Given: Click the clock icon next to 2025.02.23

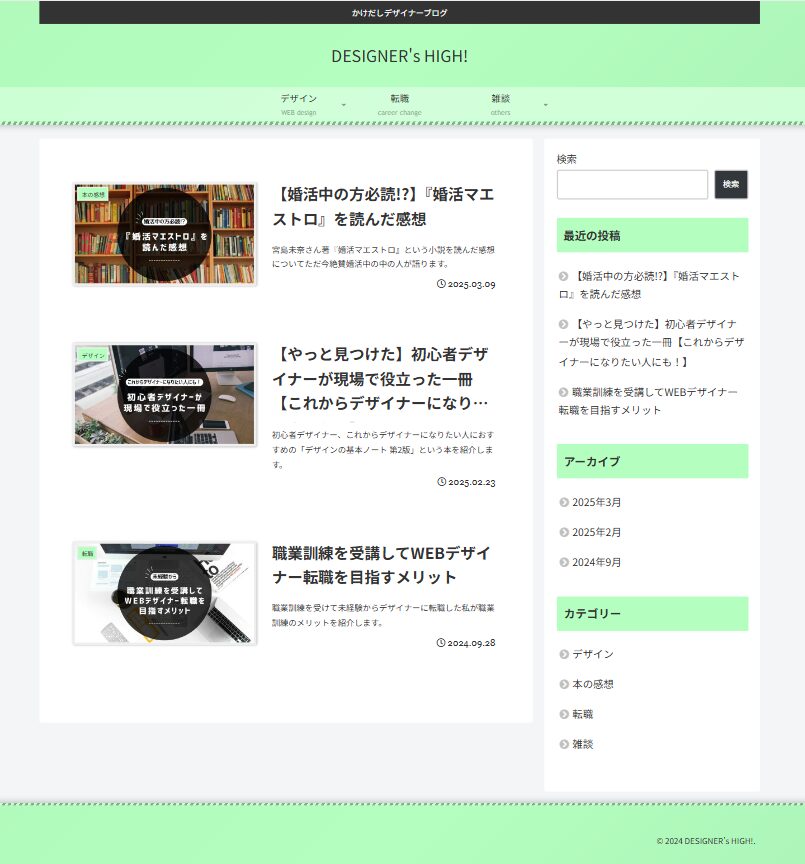Looking at the screenshot, I should [x=442, y=482].
